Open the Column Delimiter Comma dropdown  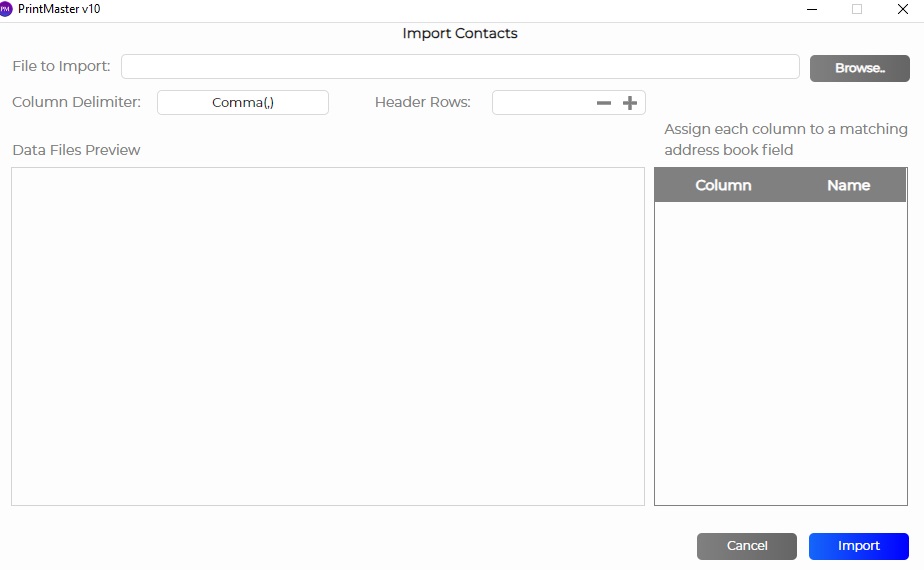tap(243, 103)
